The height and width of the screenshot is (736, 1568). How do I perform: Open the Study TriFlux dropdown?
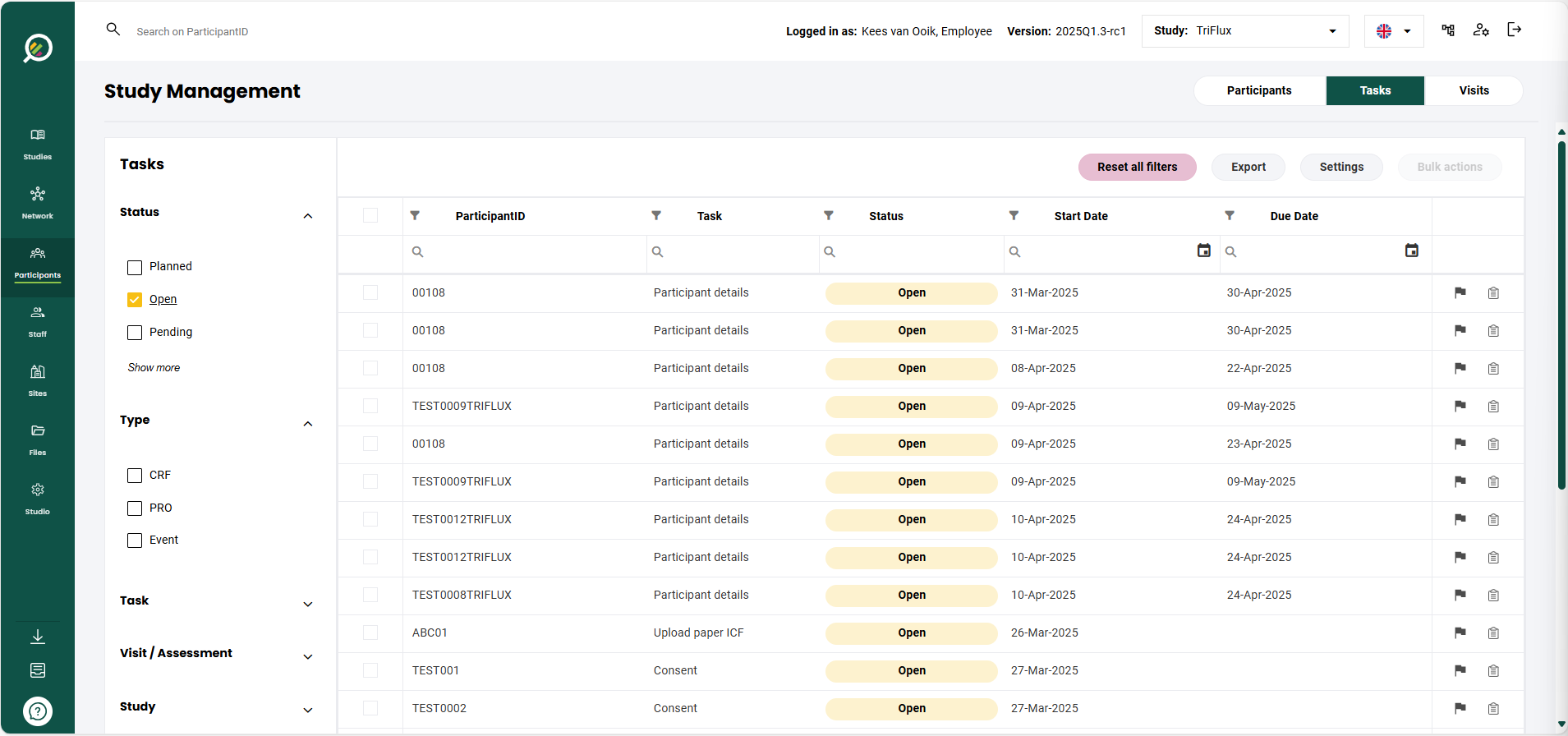pyautogui.click(x=1244, y=31)
